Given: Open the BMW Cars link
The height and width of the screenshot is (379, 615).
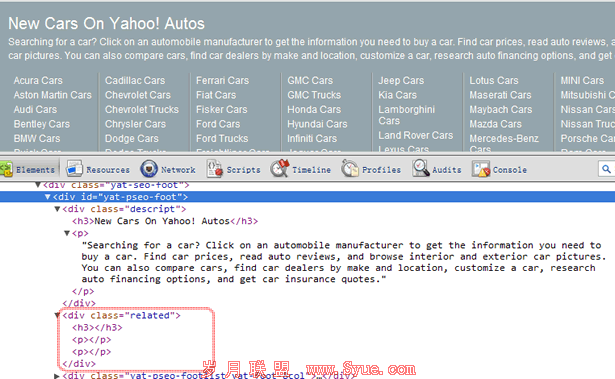Looking at the screenshot, I should [37, 138].
